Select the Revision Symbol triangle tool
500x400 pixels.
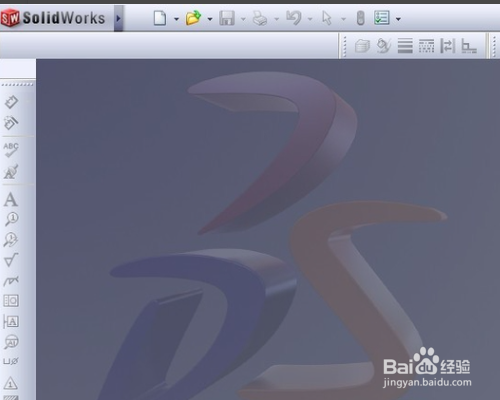coord(11,383)
